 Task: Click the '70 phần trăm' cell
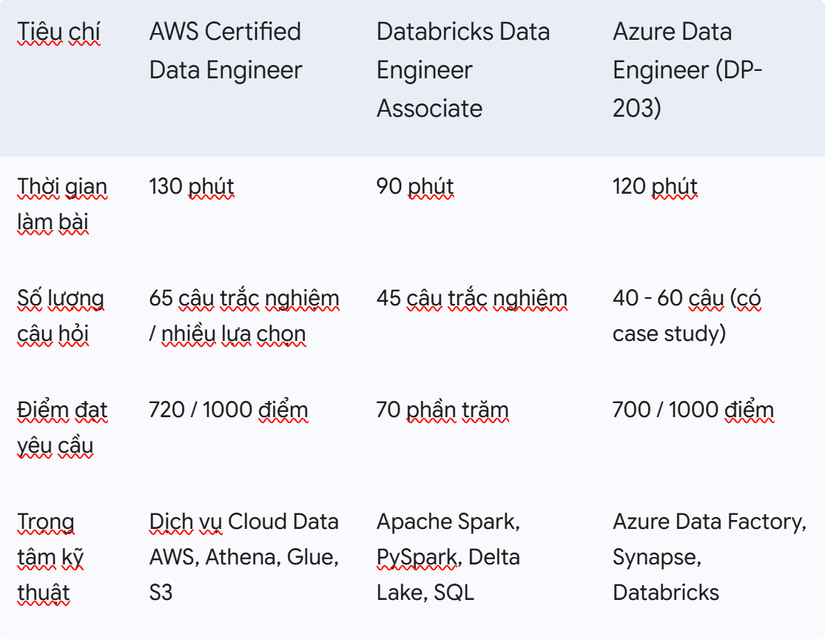[x=442, y=410]
